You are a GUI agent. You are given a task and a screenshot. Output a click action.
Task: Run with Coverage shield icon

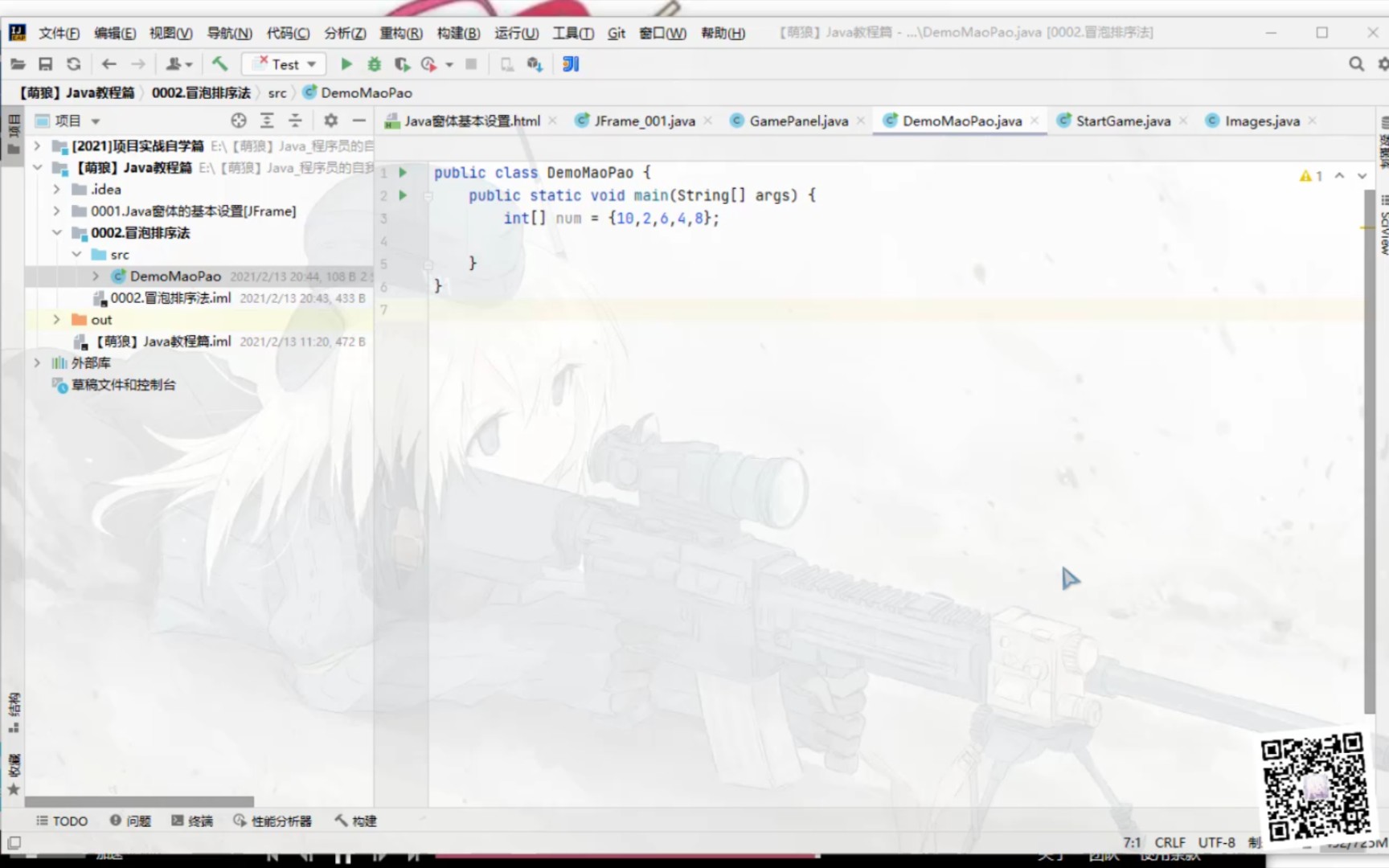(x=402, y=64)
